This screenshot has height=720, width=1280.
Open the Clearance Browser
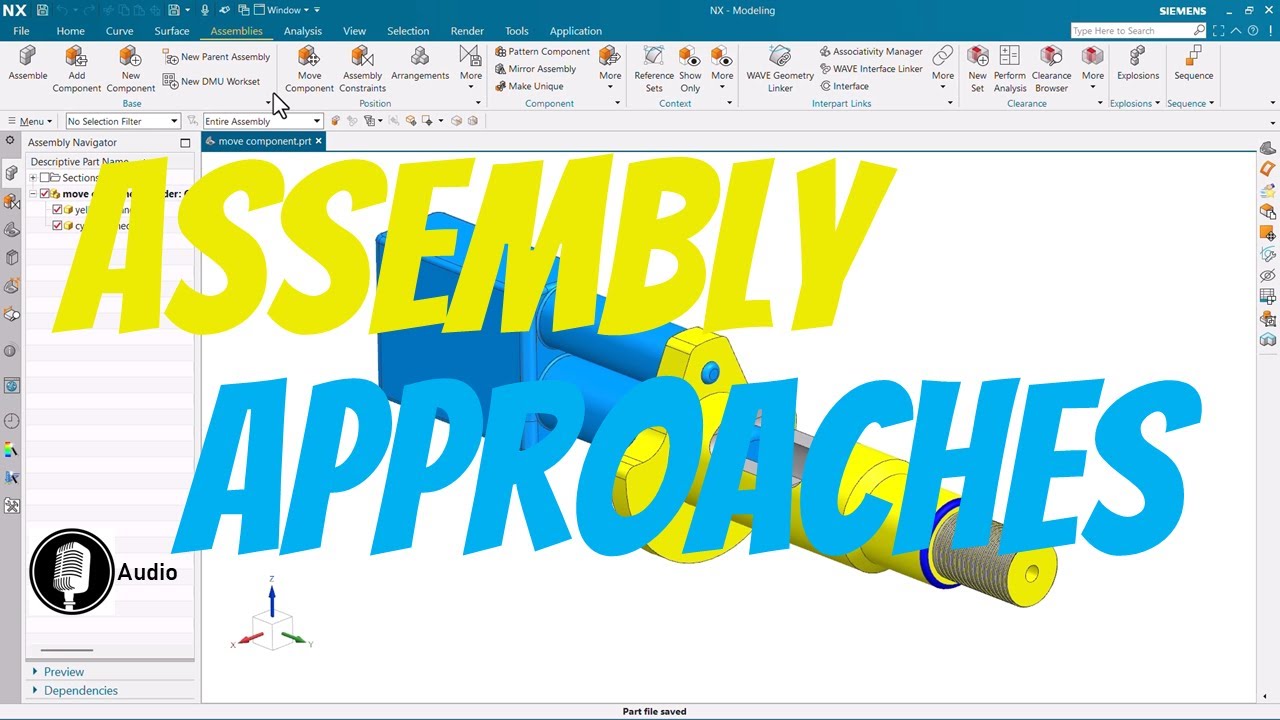[1051, 69]
